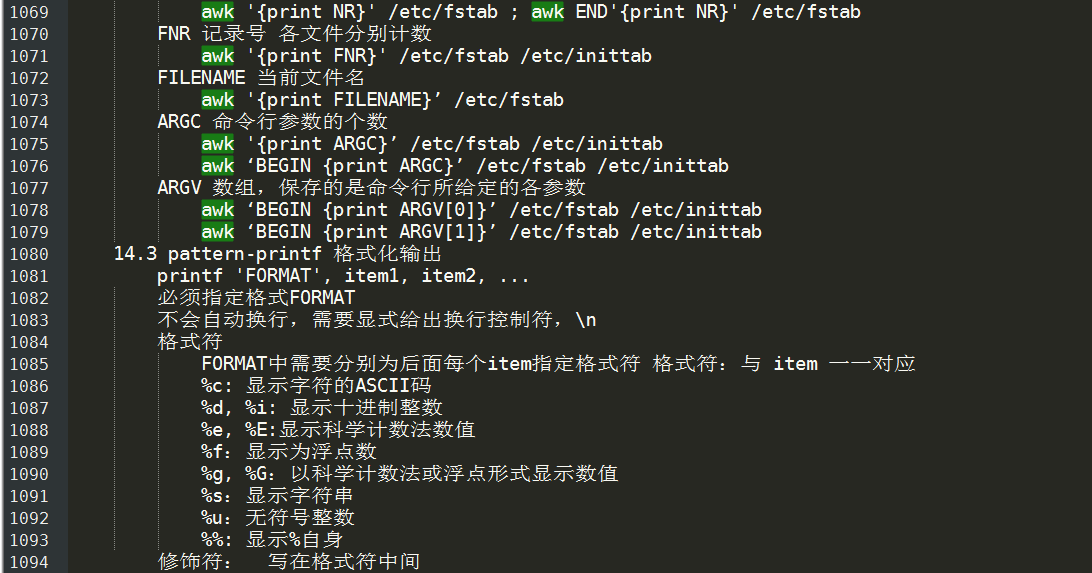Screen dimensions: 1092x573
Task: Click line number 1094 in the gutter
Action: pyautogui.click(x=29, y=562)
